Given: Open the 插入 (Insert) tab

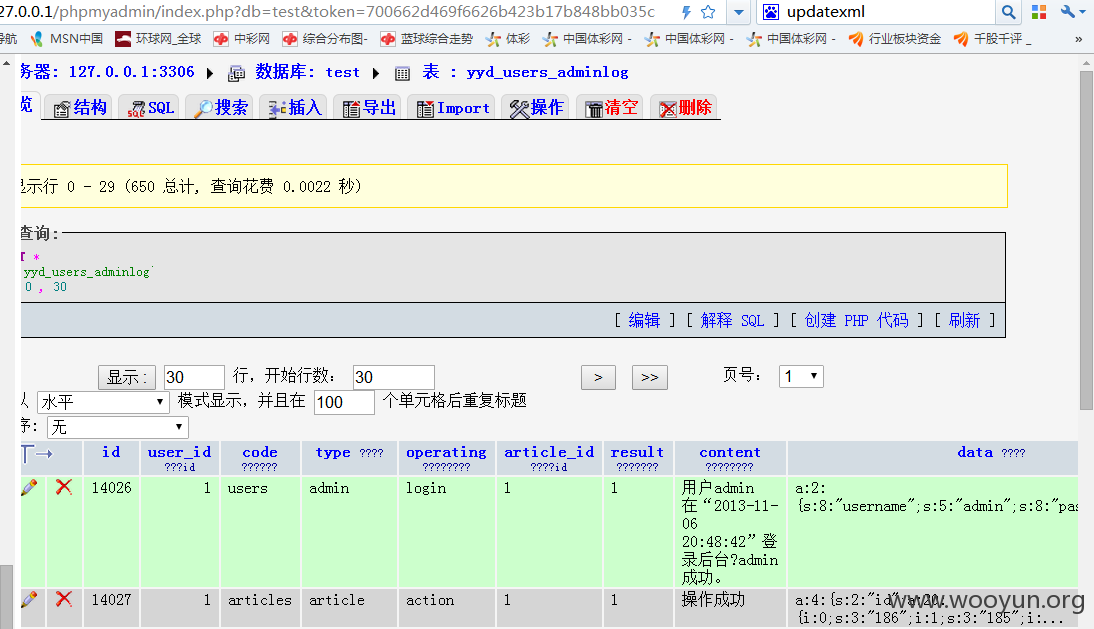Looking at the screenshot, I should click(x=294, y=108).
